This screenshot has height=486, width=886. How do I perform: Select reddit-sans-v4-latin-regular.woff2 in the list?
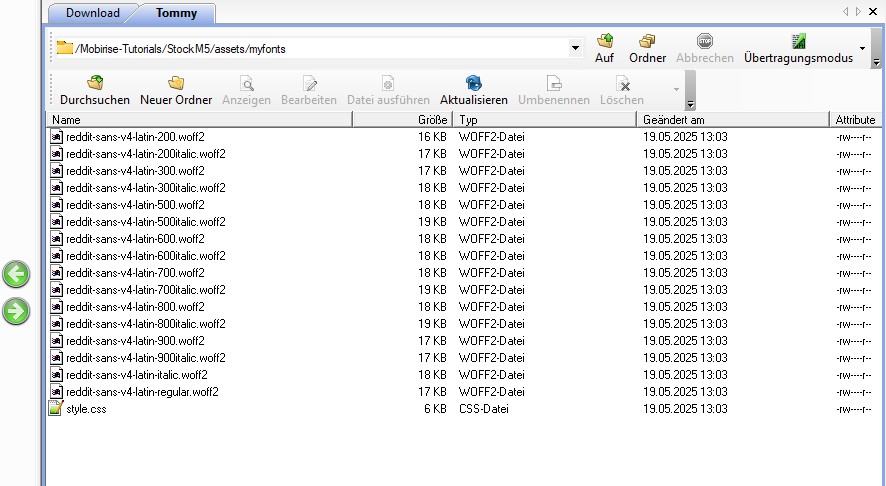(x=142, y=392)
